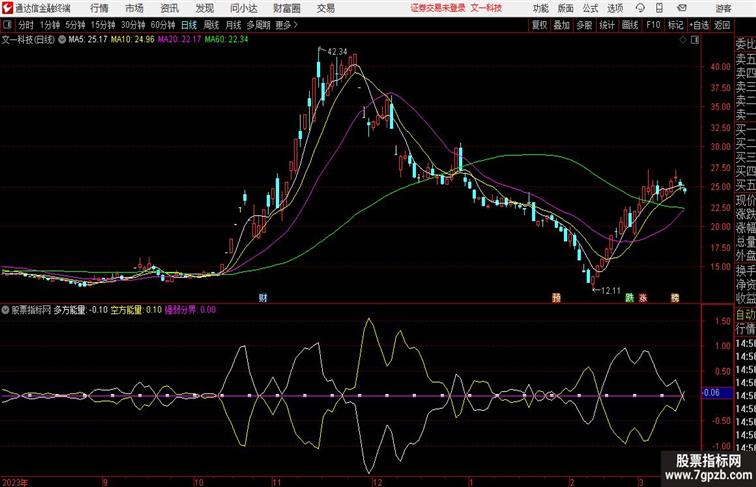756x487 pixels.
Task: Open the 版面 menu
Action: click(x=566, y=8)
